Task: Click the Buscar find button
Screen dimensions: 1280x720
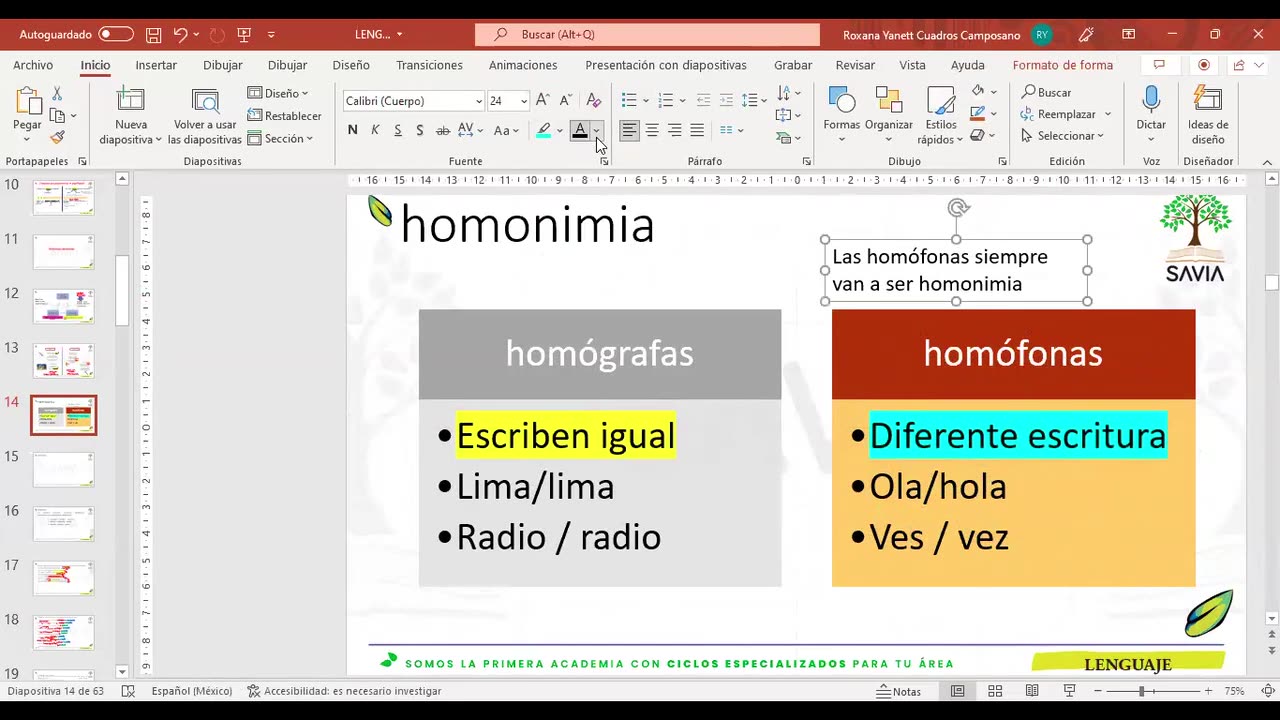Action: coord(1046,92)
